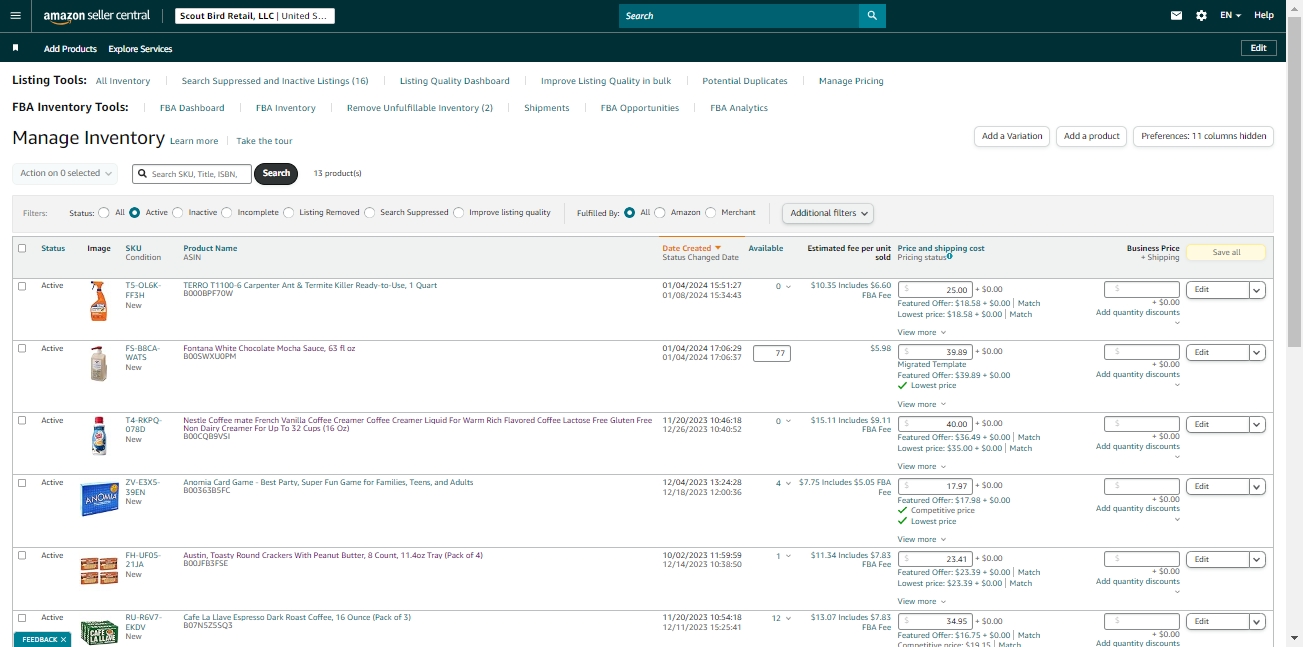The width and height of the screenshot is (1303, 647).
Task: Open Austin Crackers product image
Action: pos(99,571)
